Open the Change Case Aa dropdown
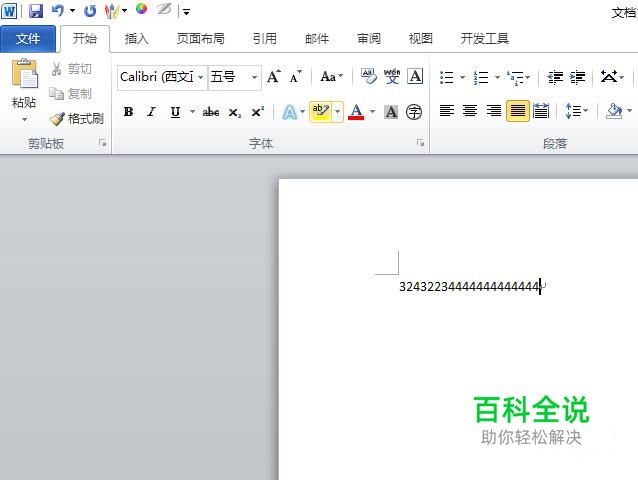The height and width of the screenshot is (480, 638). (x=331, y=76)
